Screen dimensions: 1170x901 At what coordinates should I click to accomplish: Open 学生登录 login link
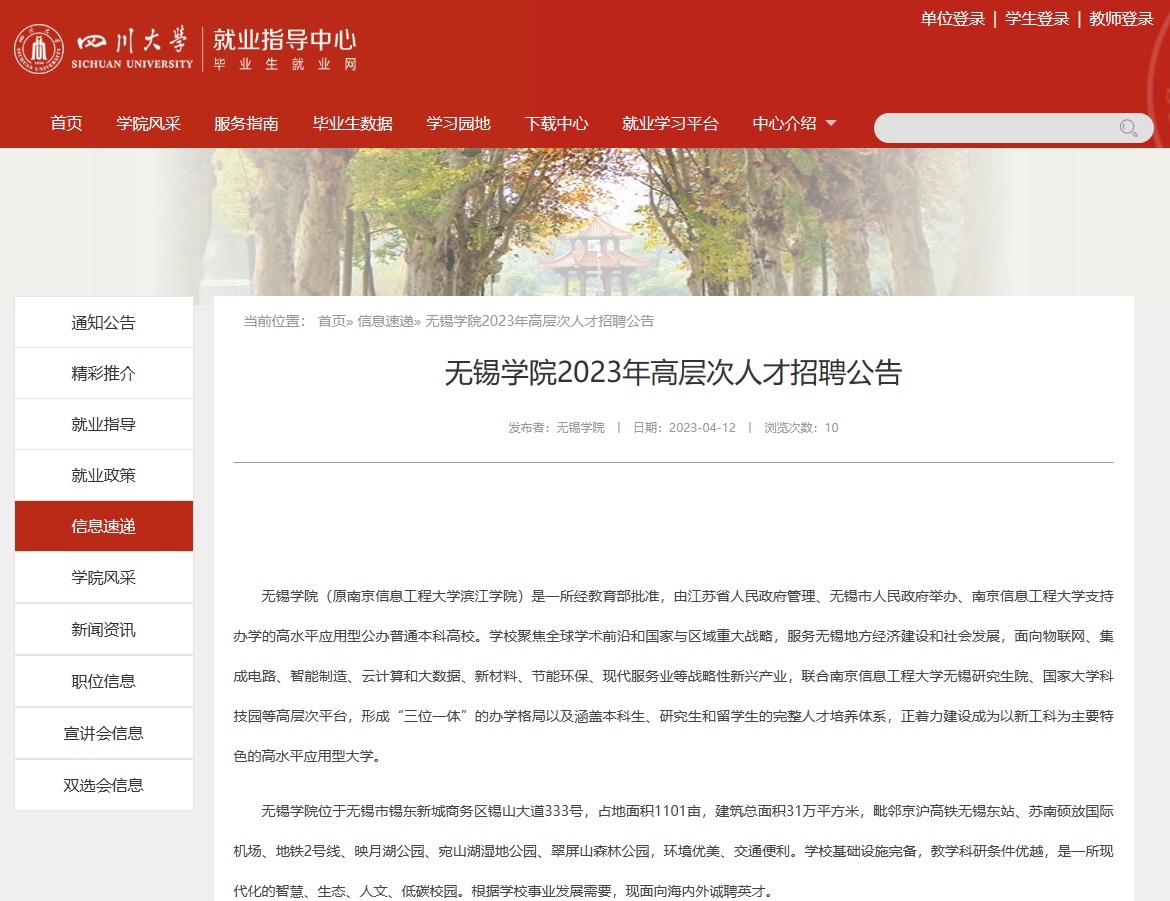[x=1037, y=19]
